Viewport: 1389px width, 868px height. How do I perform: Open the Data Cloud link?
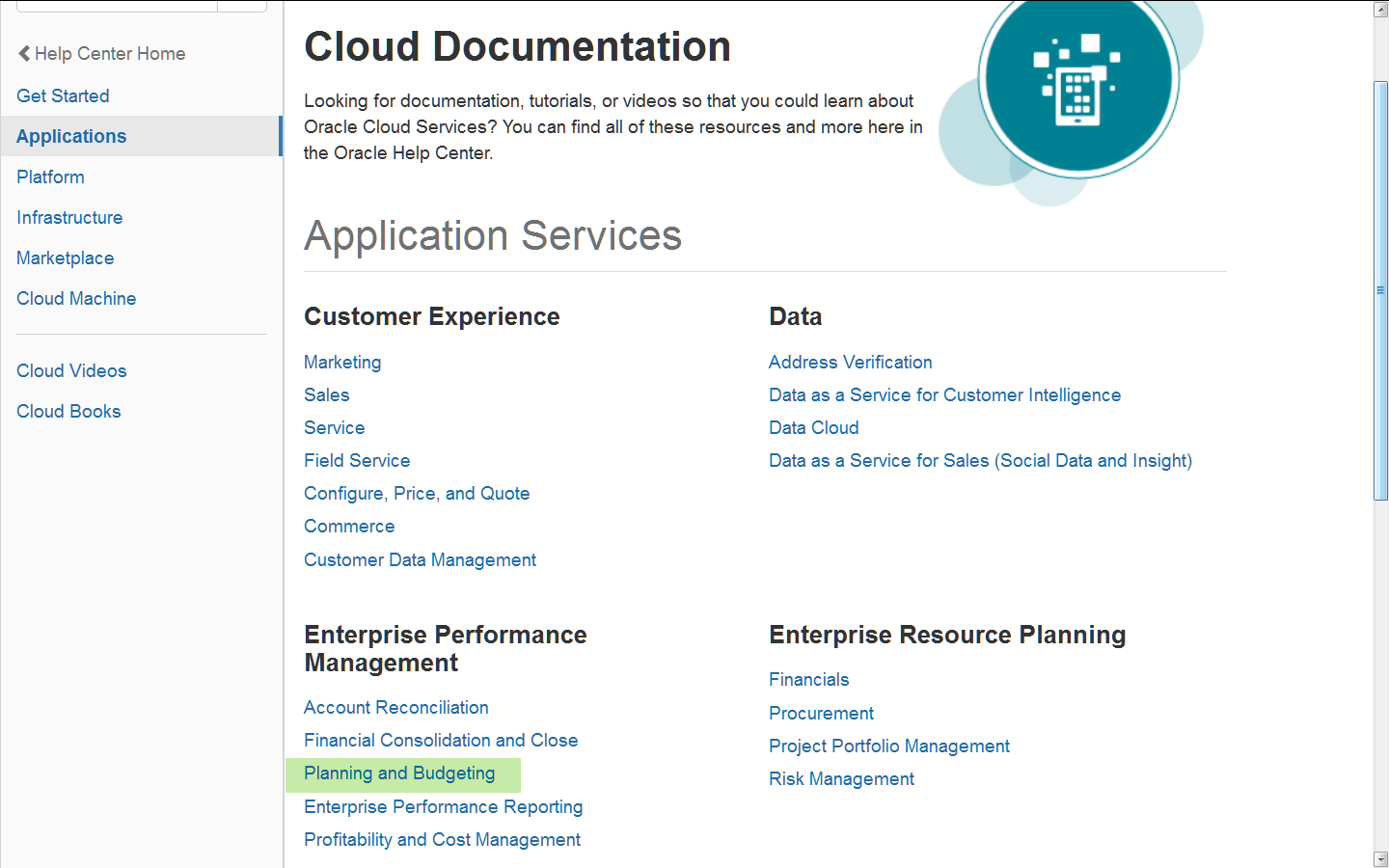(813, 427)
